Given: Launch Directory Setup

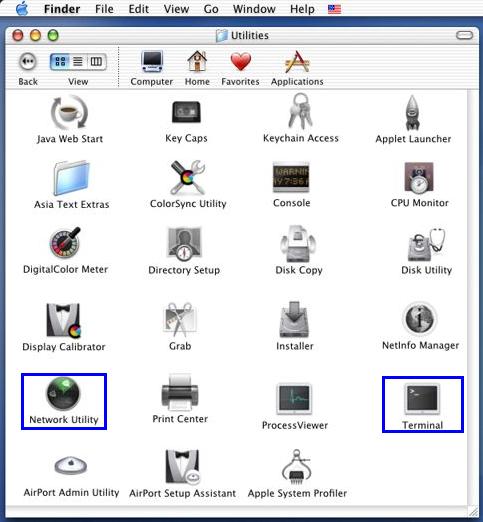Looking at the screenshot, I should click(x=184, y=244).
